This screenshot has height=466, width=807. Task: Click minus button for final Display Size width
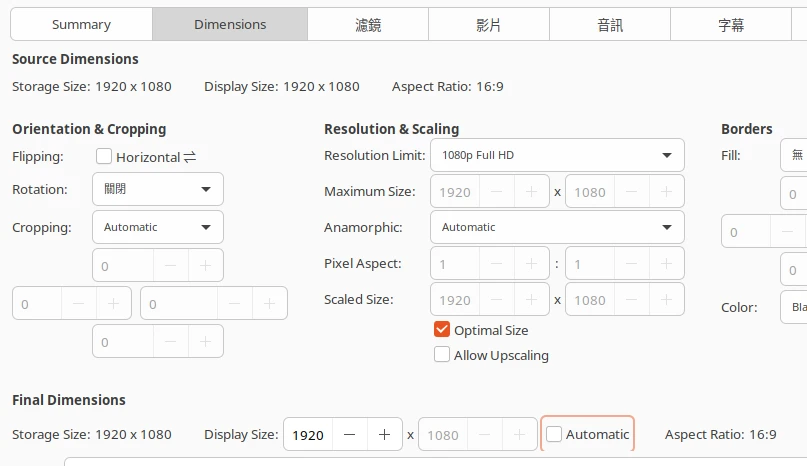point(349,435)
